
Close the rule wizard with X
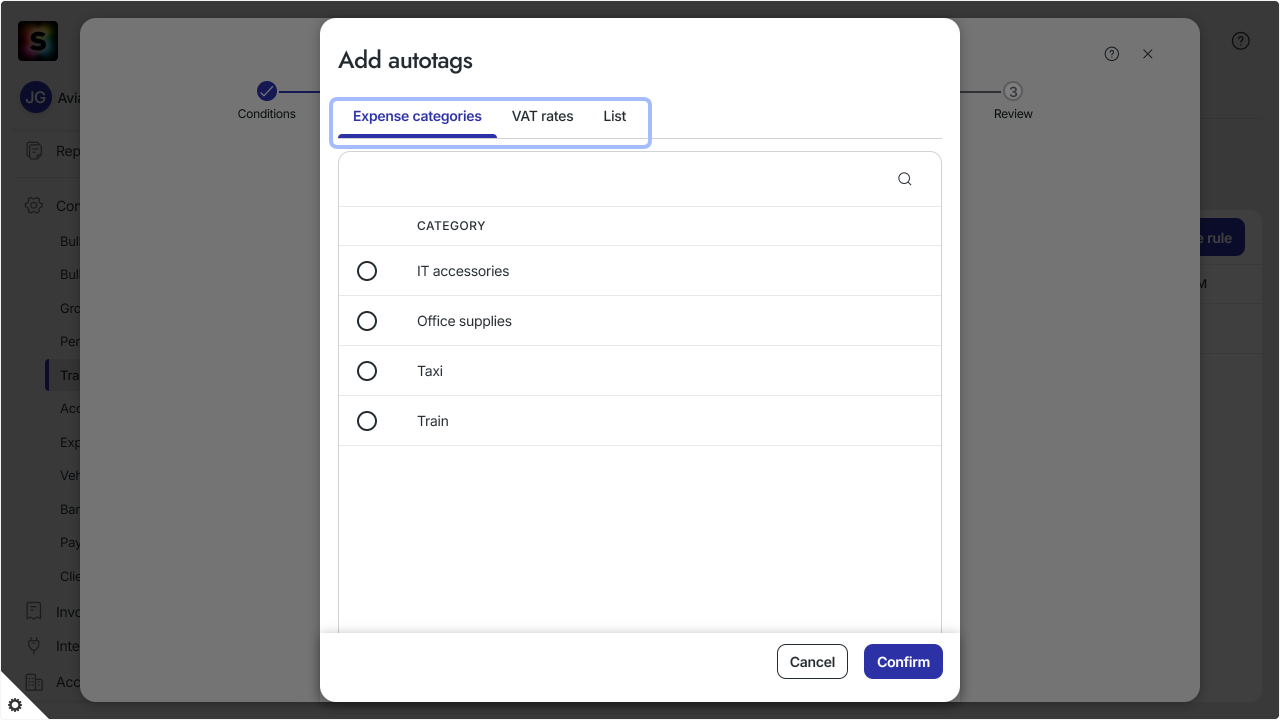(1148, 54)
